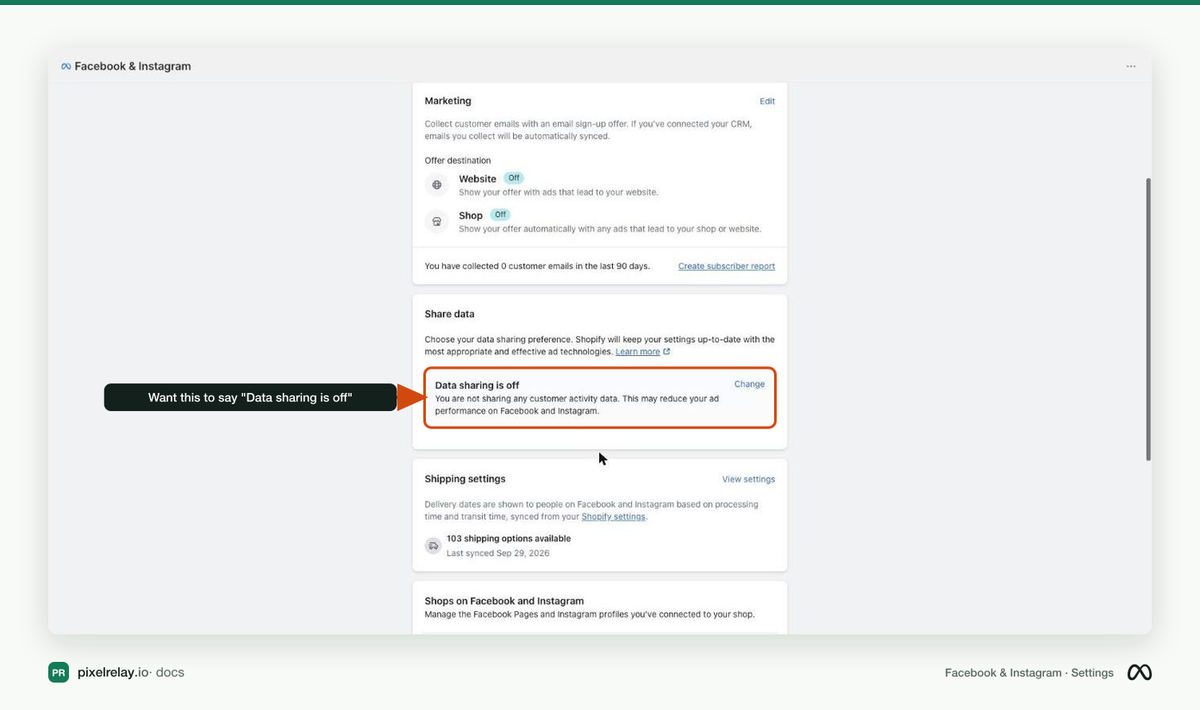Click the Off badge next to Shop
Image resolution: width=1200 pixels, height=710 pixels.
500,215
